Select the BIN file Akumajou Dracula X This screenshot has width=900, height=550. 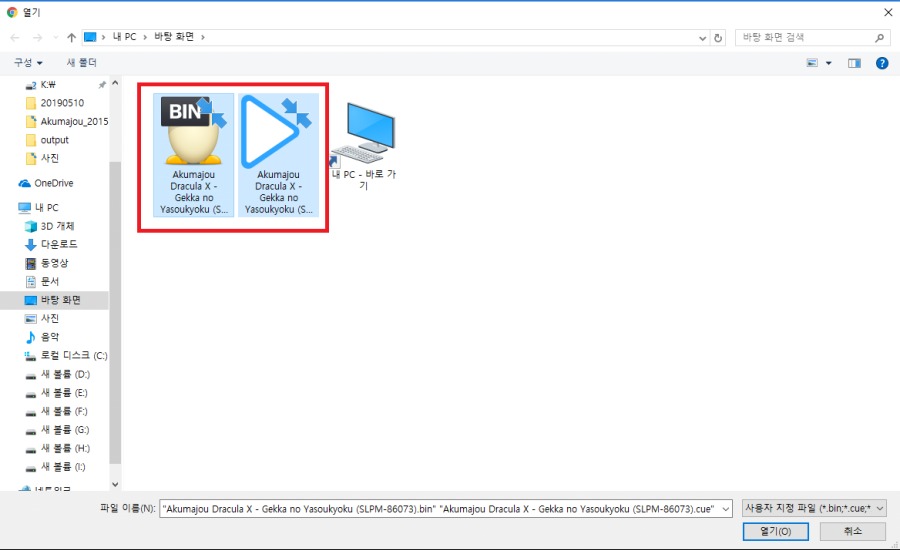193,155
